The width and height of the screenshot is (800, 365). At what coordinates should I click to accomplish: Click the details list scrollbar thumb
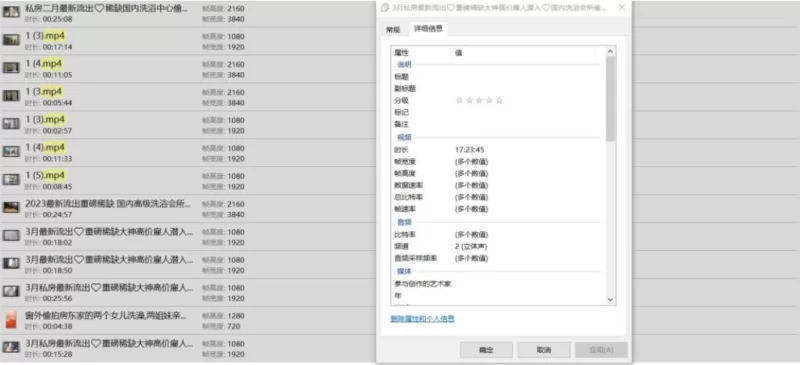(x=610, y=99)
